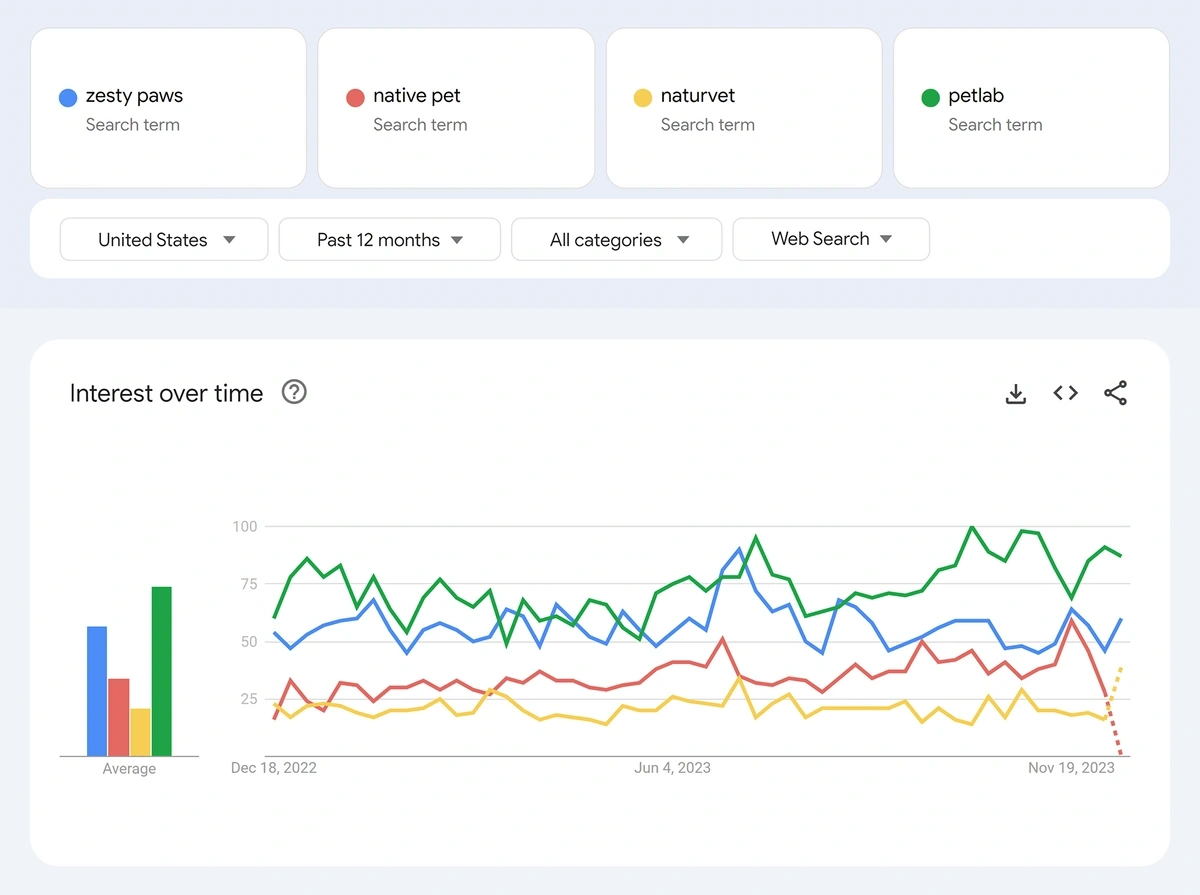Download the Interest over time data
This screenshot has height=895, width=1200.
click(x=1015, y=394)
